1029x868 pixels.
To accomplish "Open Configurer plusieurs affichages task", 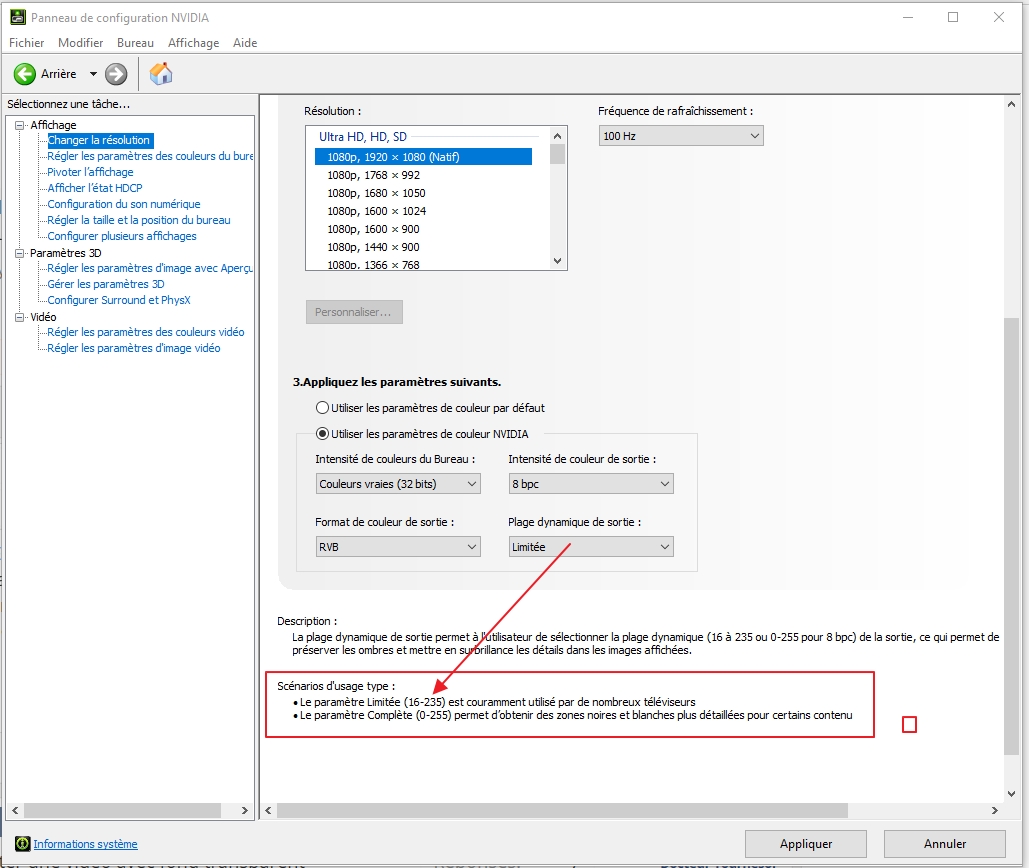I will pos(122,236).
